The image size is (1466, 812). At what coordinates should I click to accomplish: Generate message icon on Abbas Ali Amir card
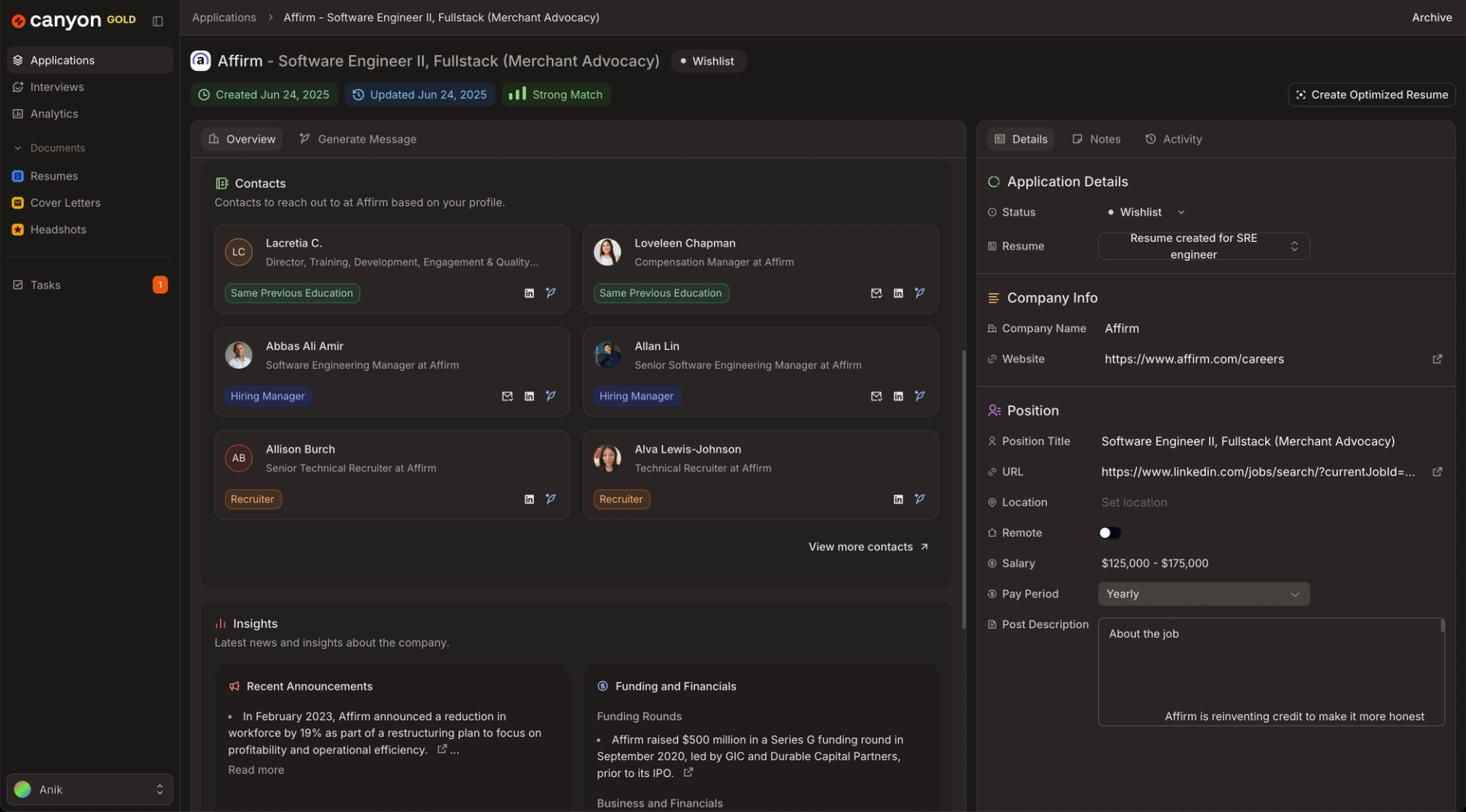point(551,396)
